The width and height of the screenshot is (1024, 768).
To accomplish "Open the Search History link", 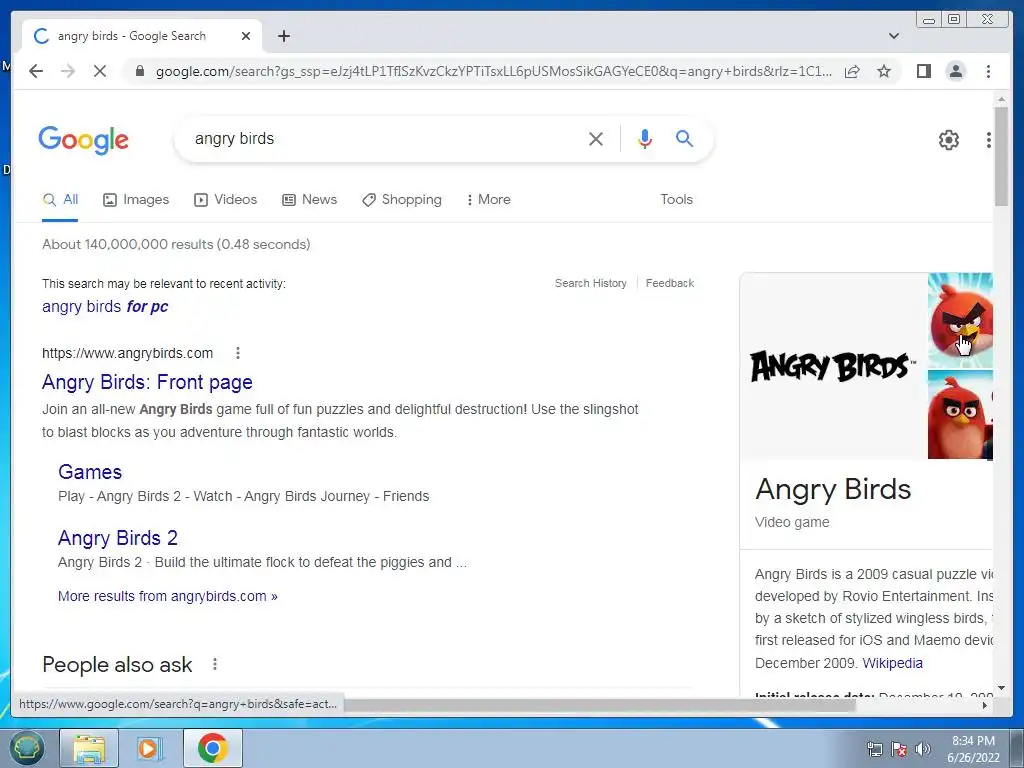I will (x=591, y=283).
